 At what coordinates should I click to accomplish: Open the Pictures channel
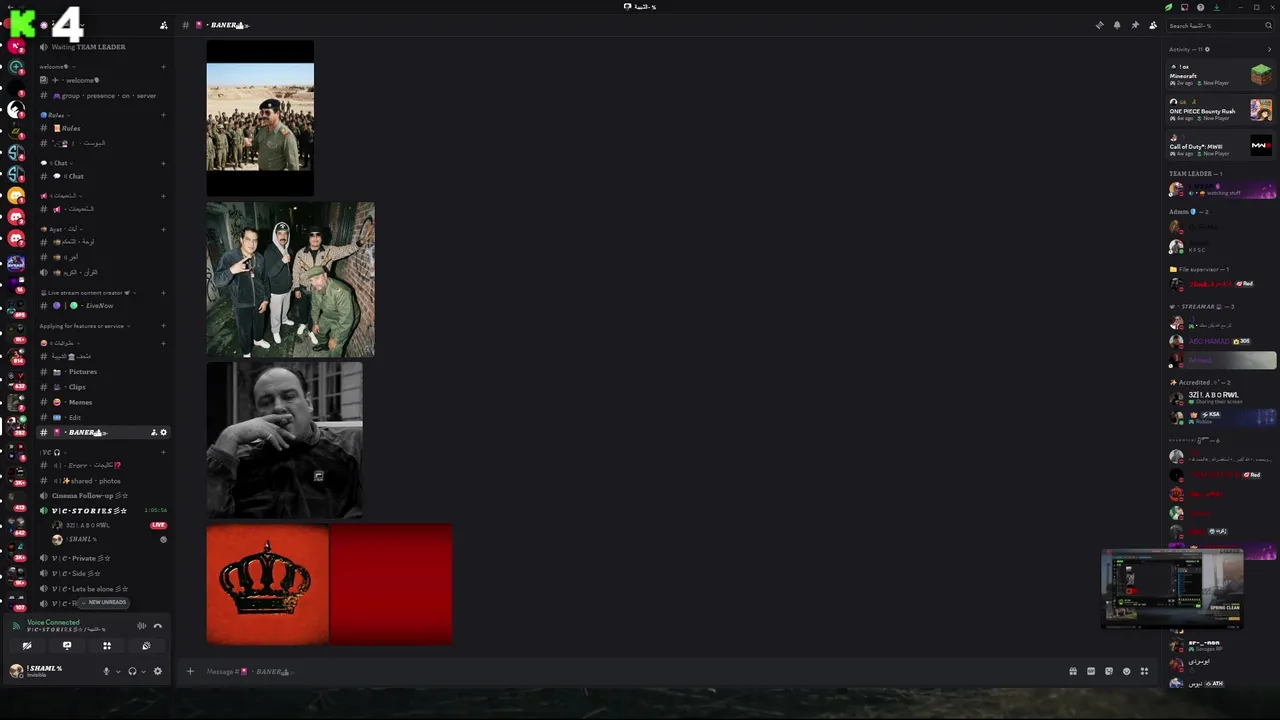click(x=103, y=372)
